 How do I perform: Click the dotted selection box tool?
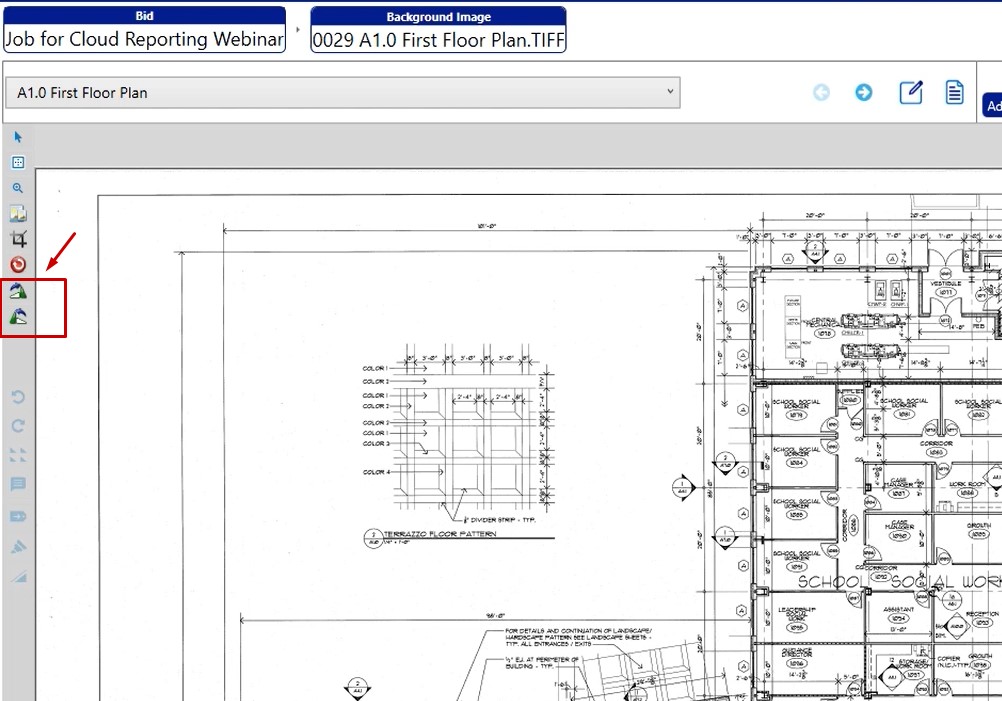tap(18, 162)
